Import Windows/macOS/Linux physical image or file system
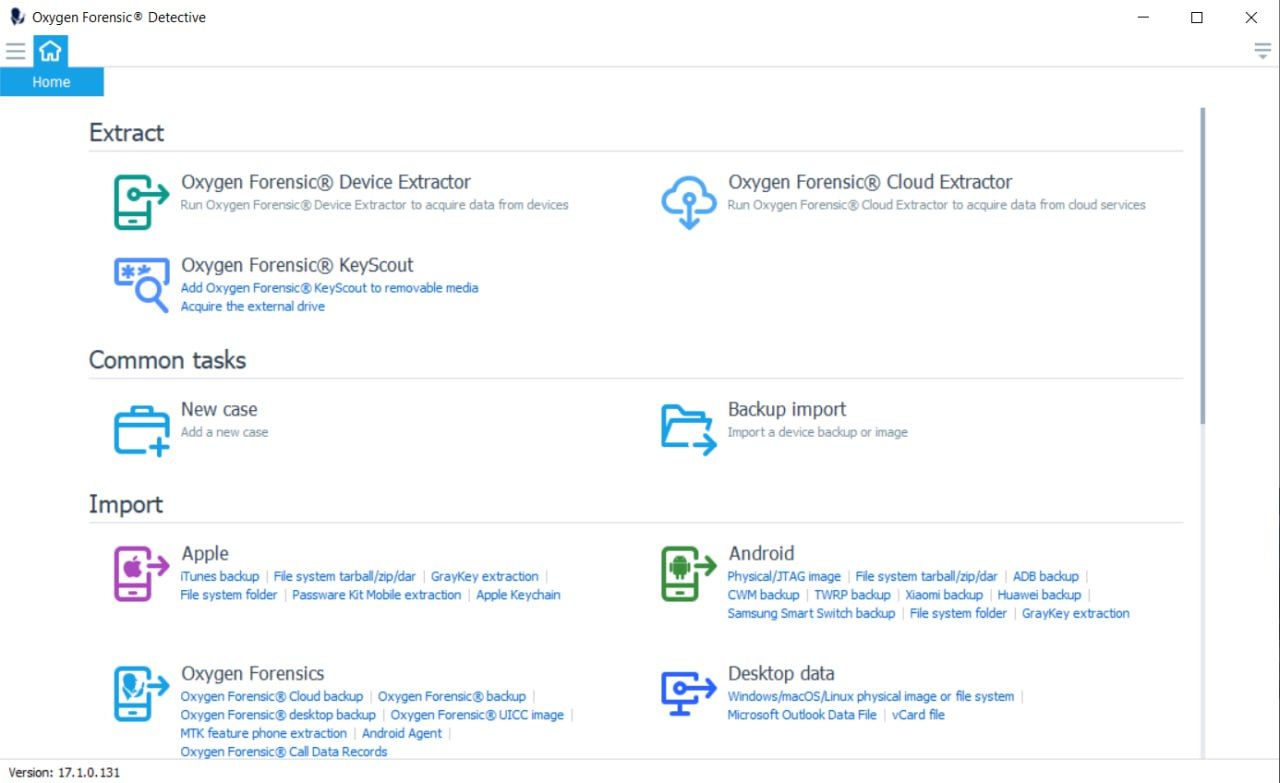 [871, 697]
